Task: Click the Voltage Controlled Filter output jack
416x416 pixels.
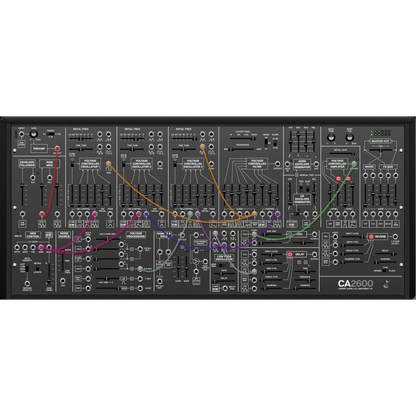Action: (x=277, y=164)
